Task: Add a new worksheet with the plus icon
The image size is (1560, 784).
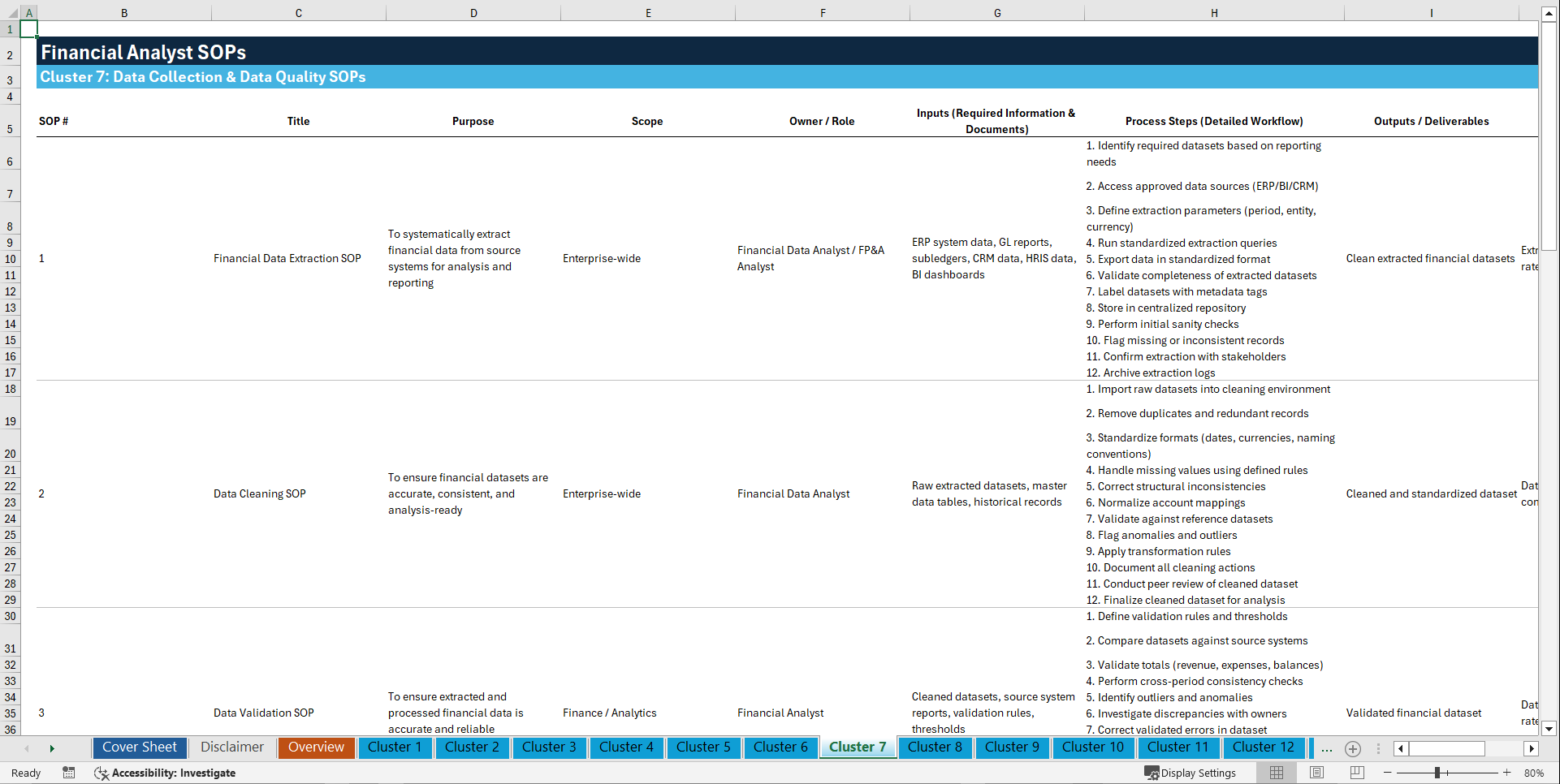Action: pos(1353,748)
